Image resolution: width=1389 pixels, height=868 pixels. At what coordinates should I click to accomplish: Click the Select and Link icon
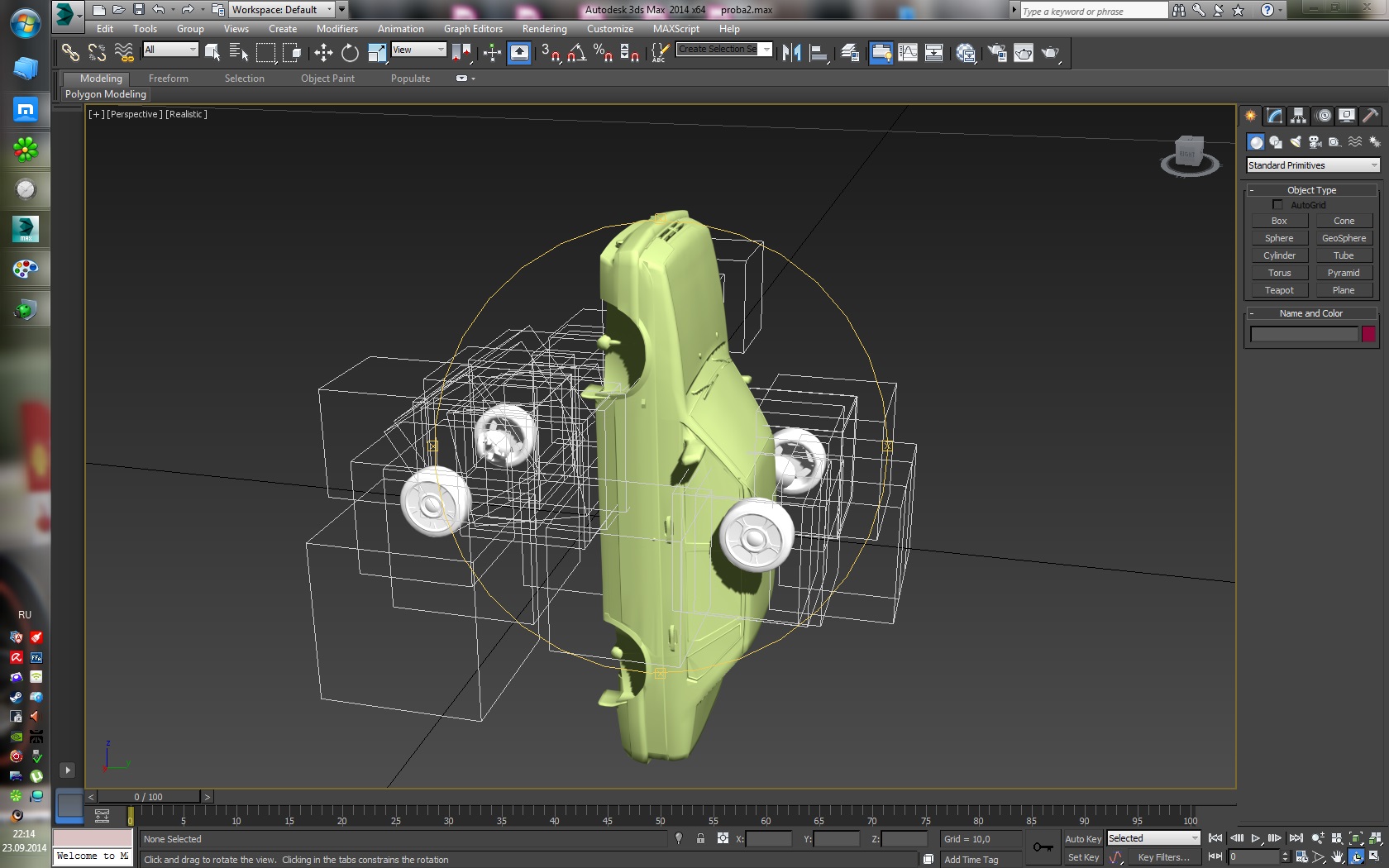point(70,53)
